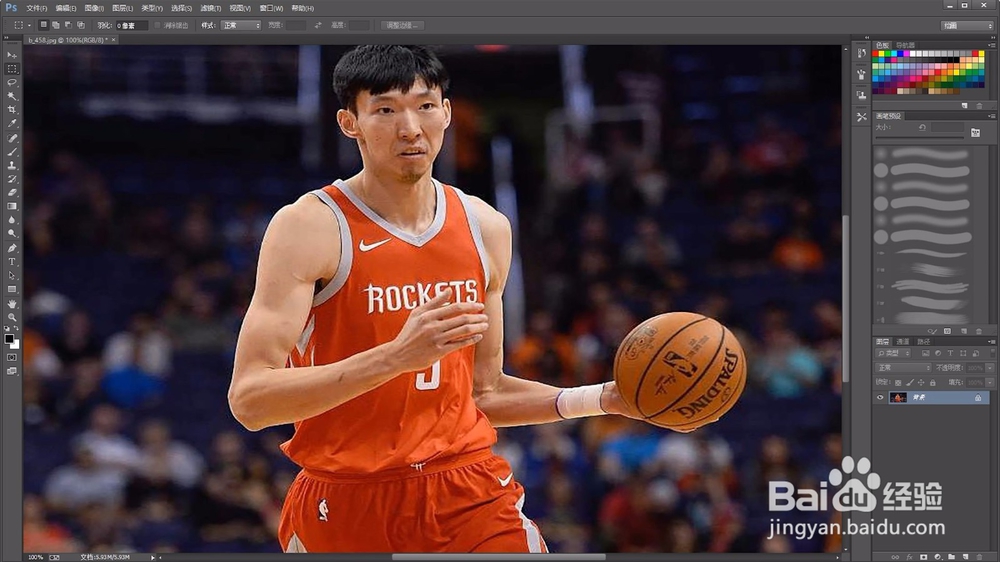Open the tool preset picker arrow
The image size is (1000, 562).
point(29,26)
